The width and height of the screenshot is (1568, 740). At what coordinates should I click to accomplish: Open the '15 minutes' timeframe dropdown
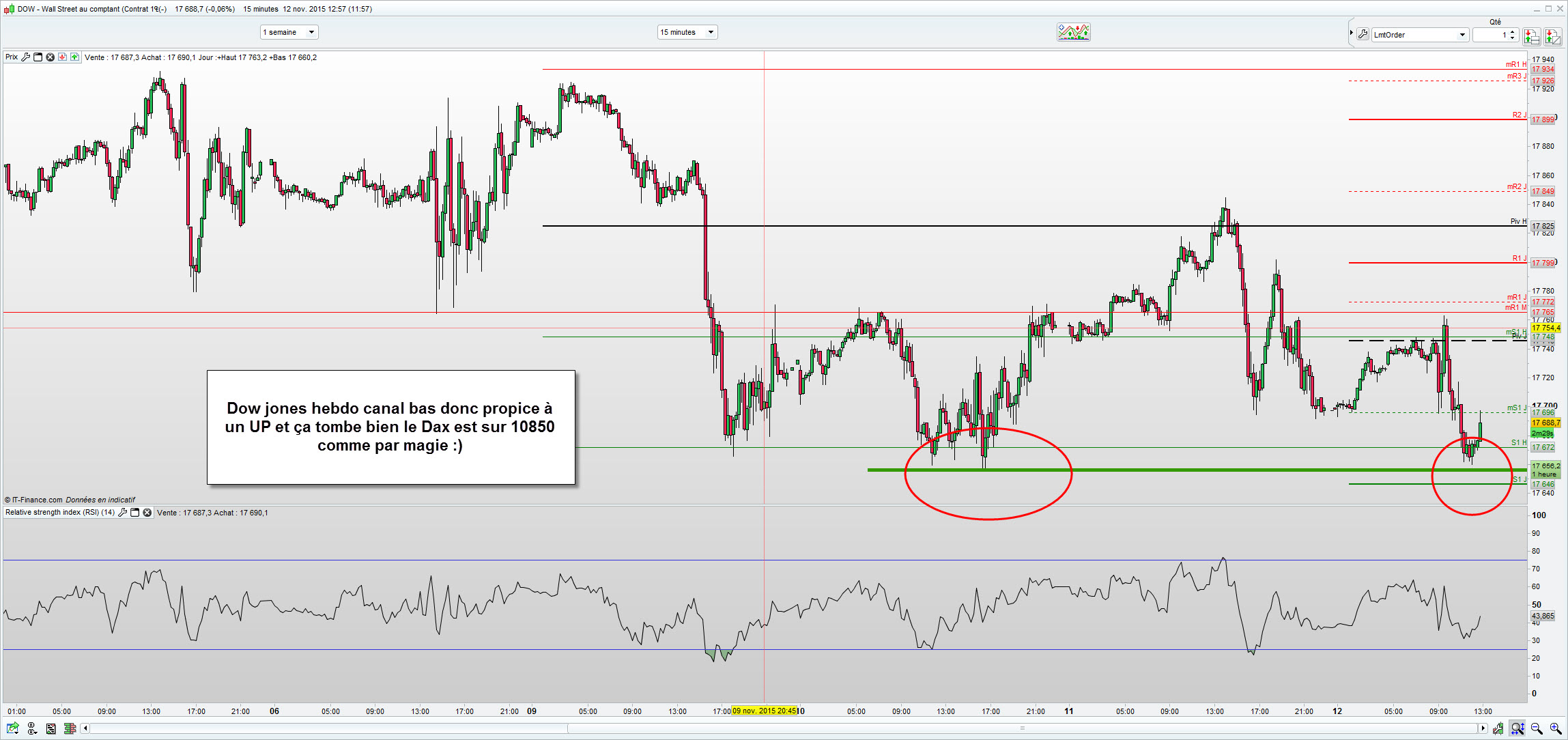point(687,32)
